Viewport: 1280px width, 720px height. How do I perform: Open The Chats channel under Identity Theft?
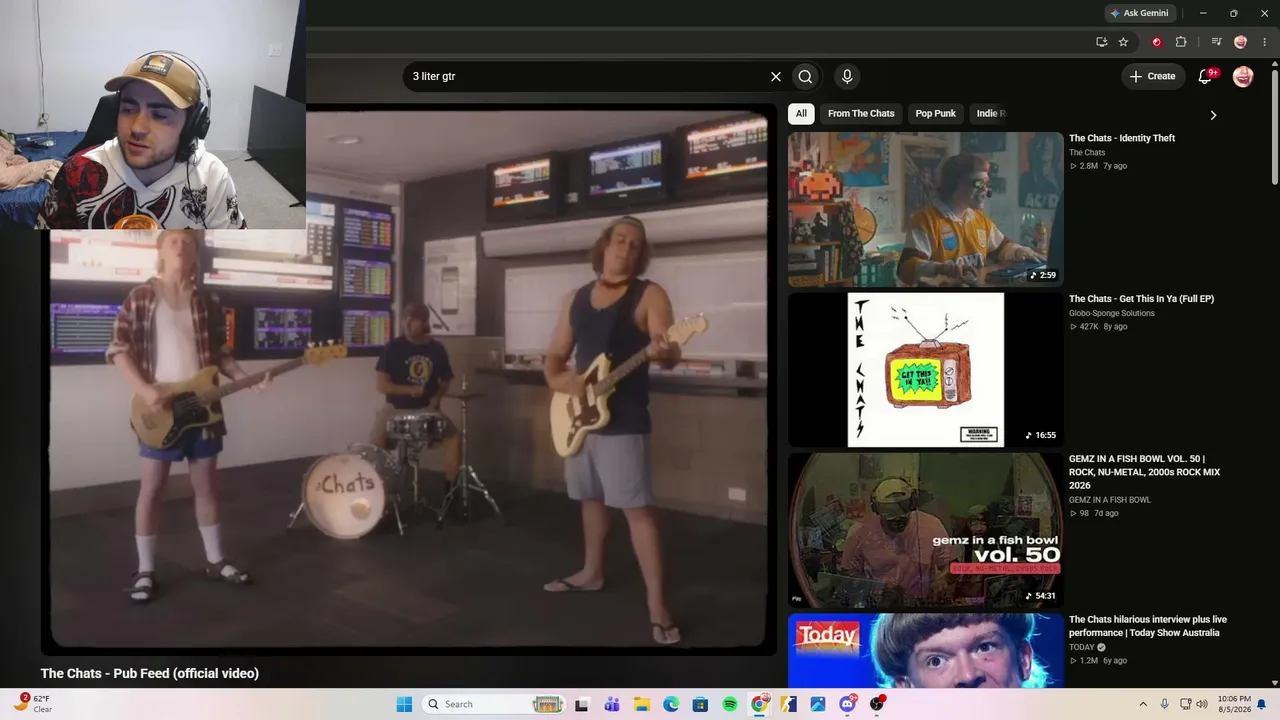pyautogui.click(x=1087, y=153)
